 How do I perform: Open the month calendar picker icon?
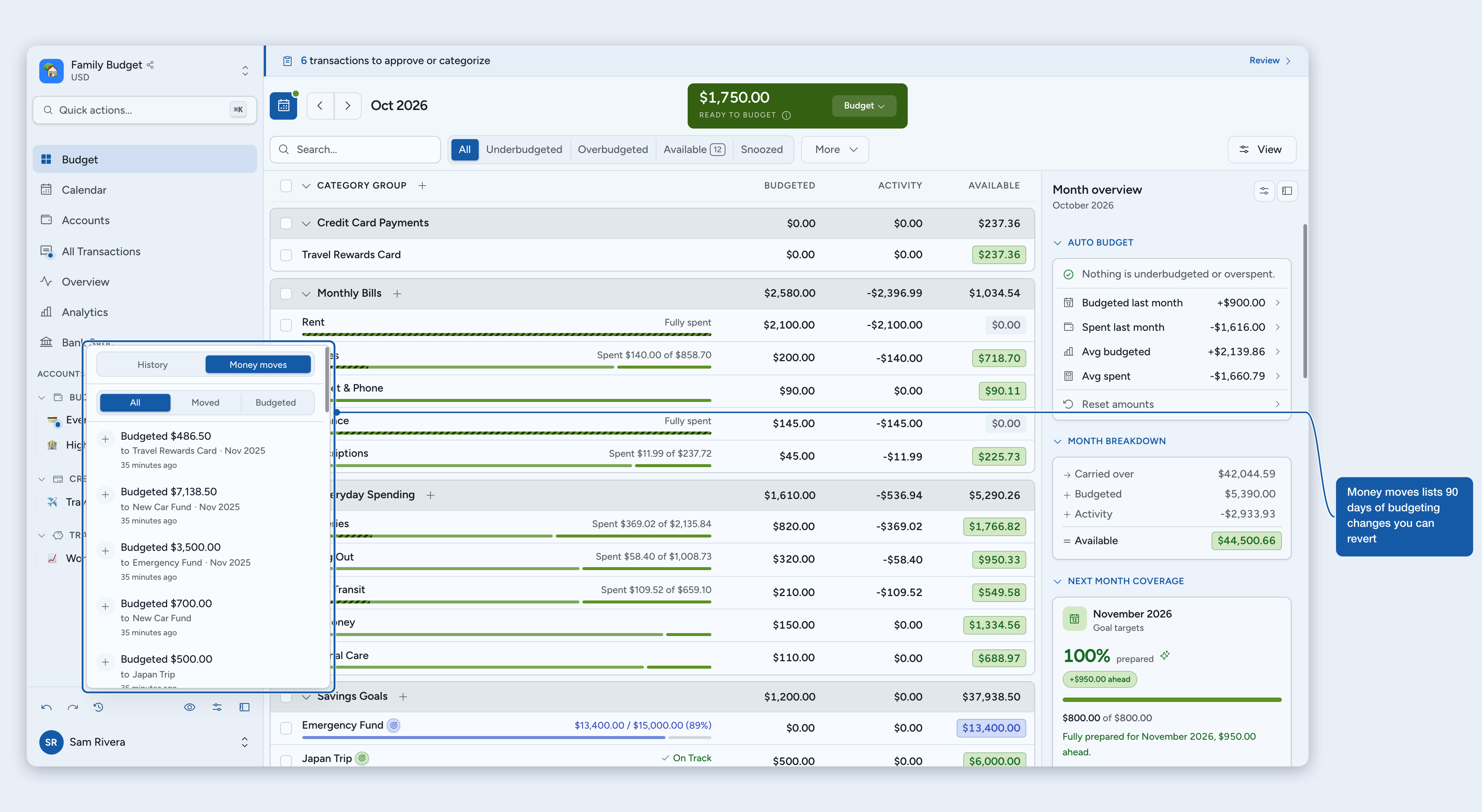(x=283, y=106)
